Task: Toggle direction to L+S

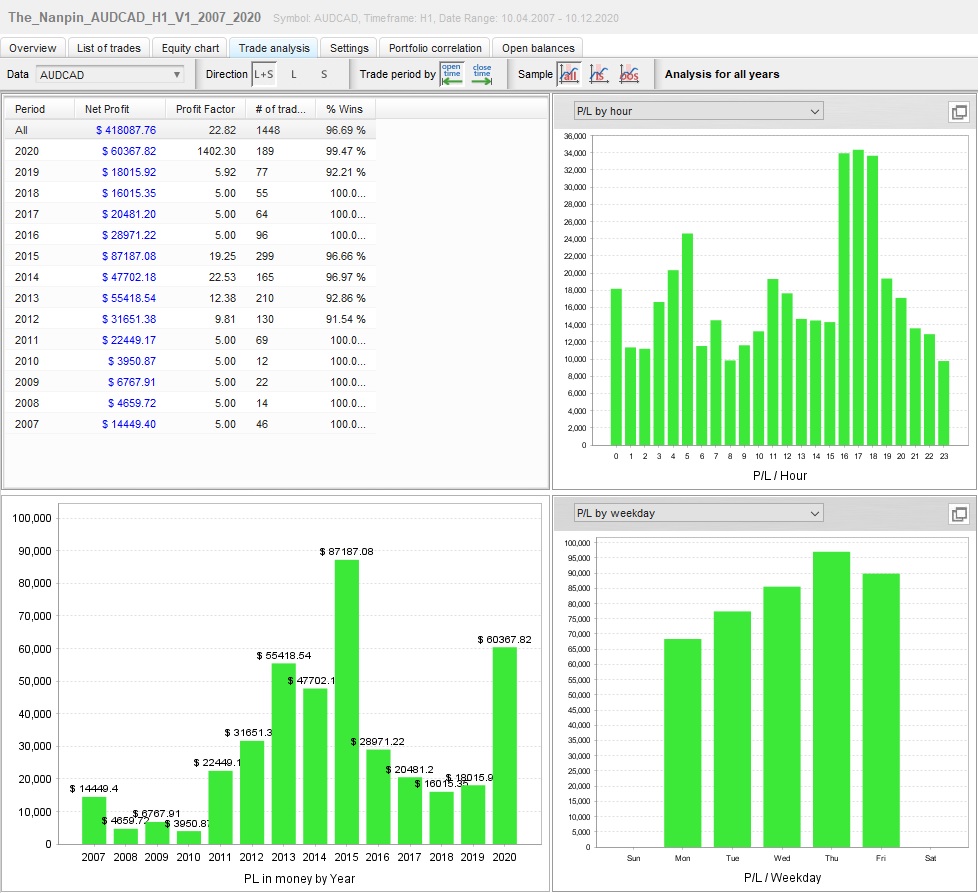Action: click(x=263, y=74)
